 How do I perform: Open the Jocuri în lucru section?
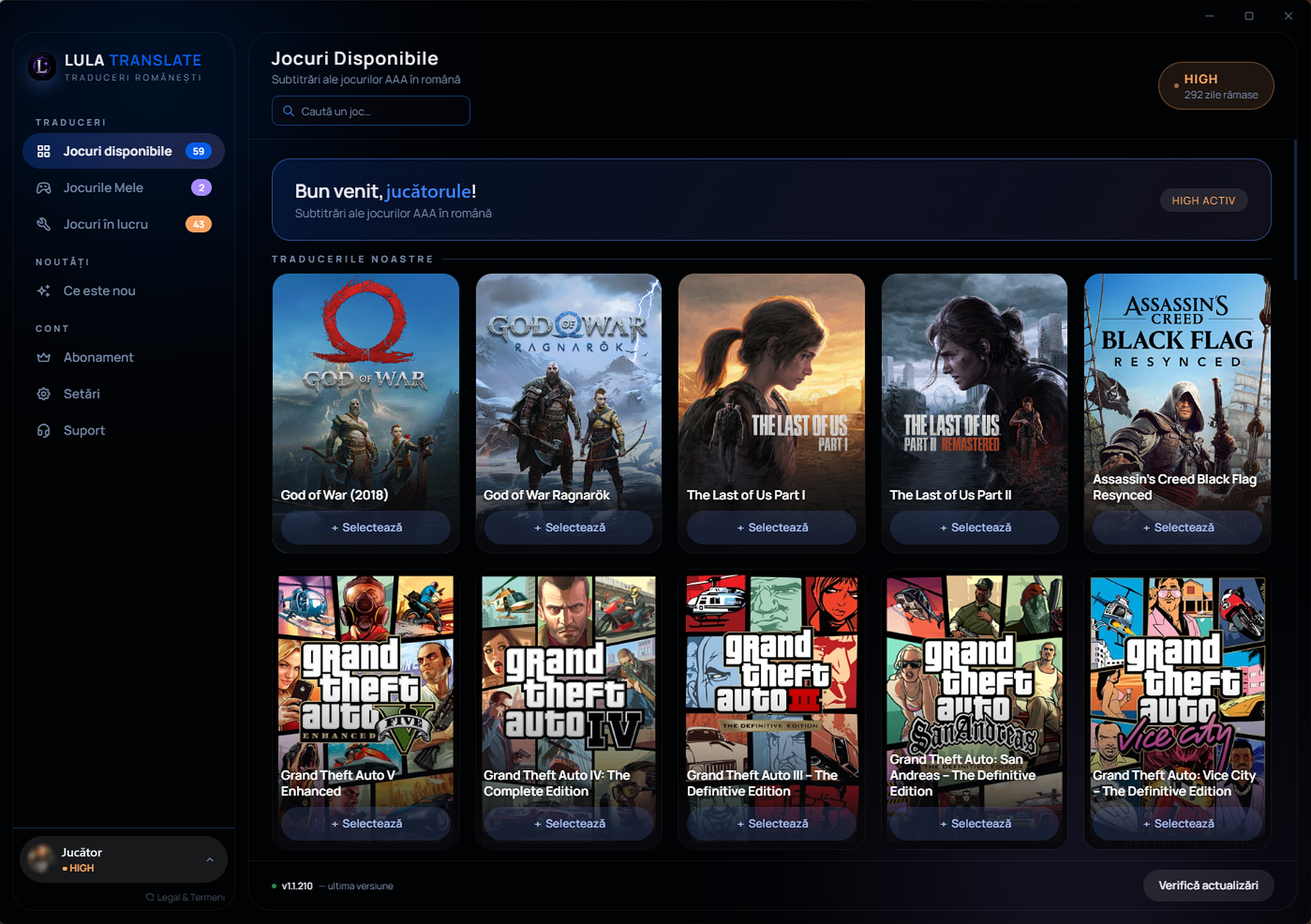tap(123, 224)
